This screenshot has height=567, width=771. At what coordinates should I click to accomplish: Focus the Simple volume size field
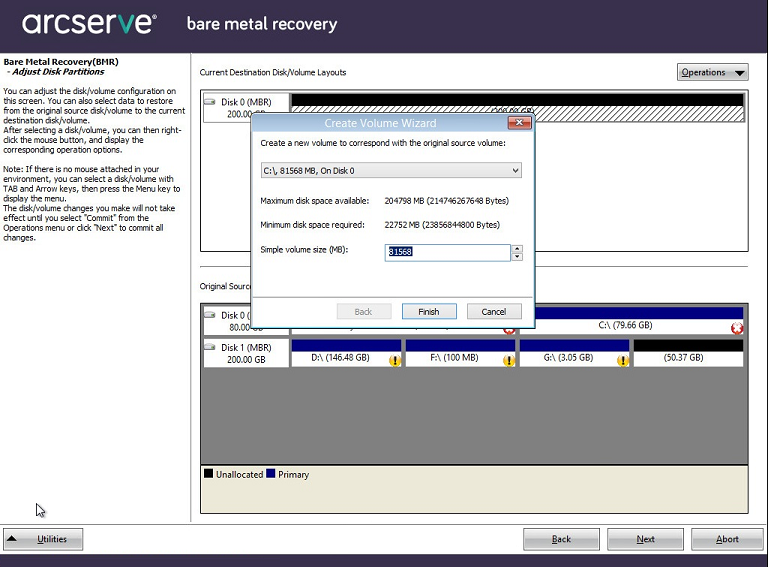point(447,252)
